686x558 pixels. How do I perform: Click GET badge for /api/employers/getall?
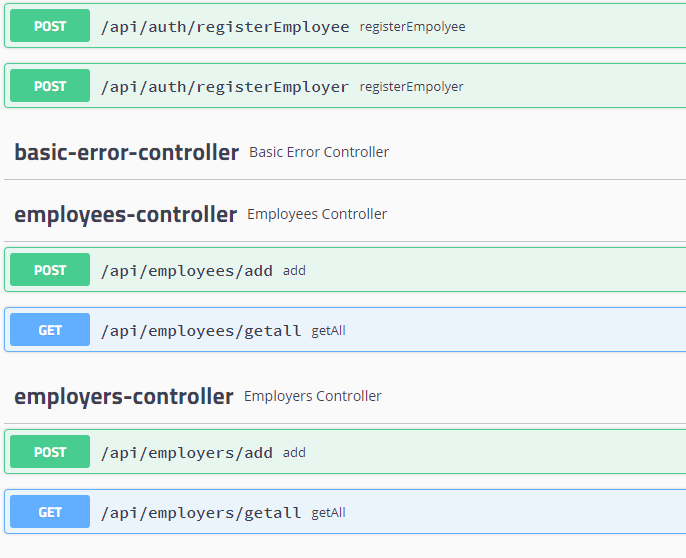tap(50, 512)
